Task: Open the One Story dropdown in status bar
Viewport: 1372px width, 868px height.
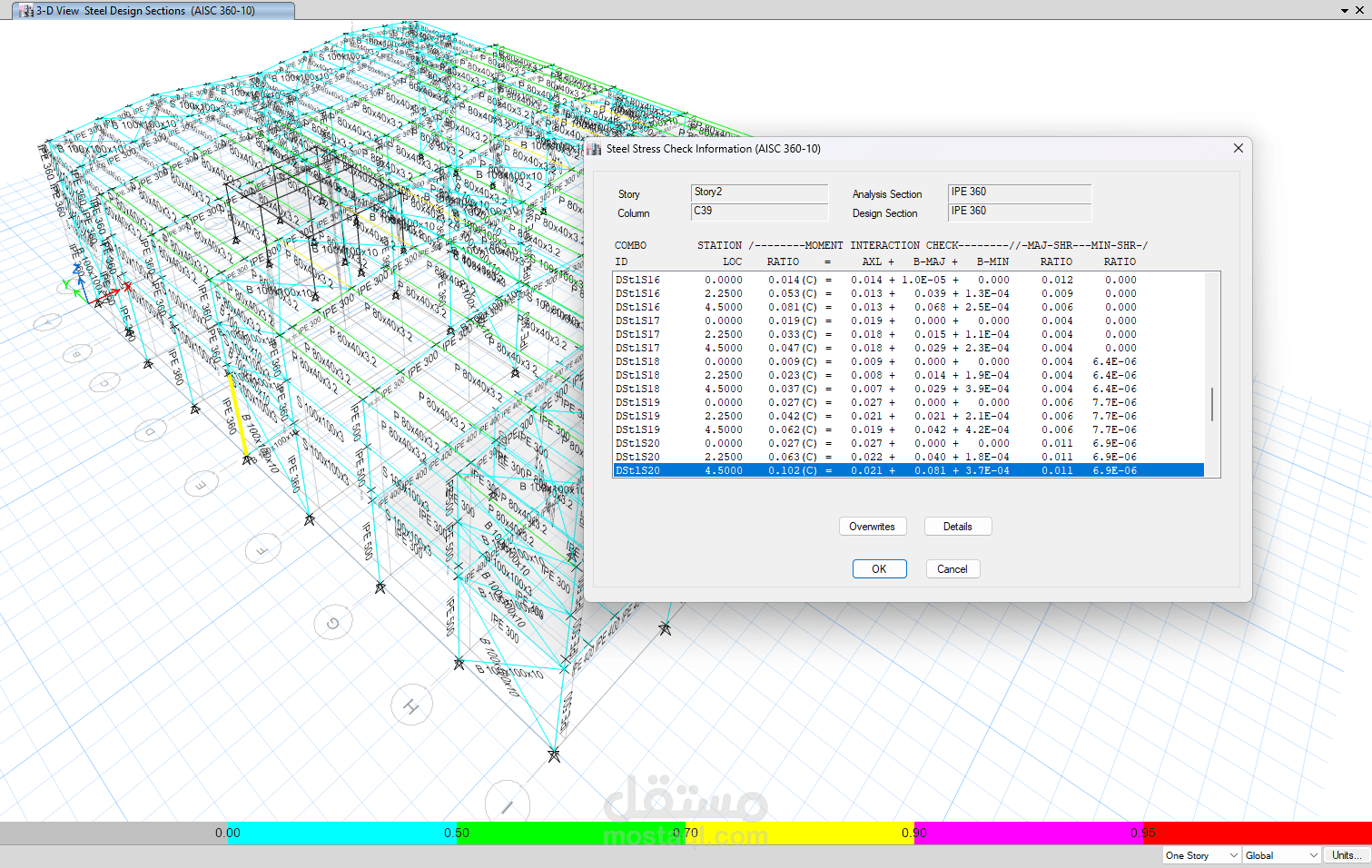Action: (1201, 855)
